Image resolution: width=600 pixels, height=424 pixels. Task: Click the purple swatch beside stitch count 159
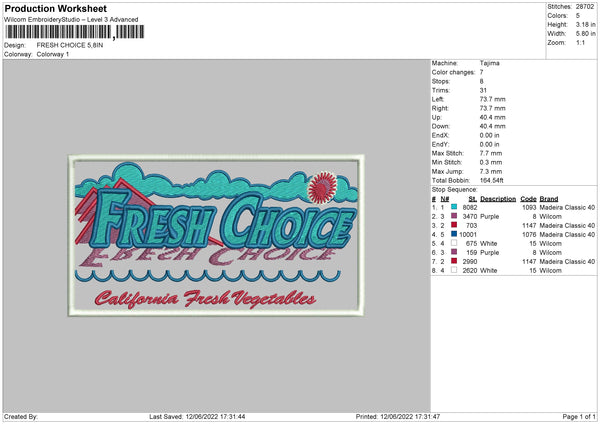pyautogui.click(x=454, y=252)
